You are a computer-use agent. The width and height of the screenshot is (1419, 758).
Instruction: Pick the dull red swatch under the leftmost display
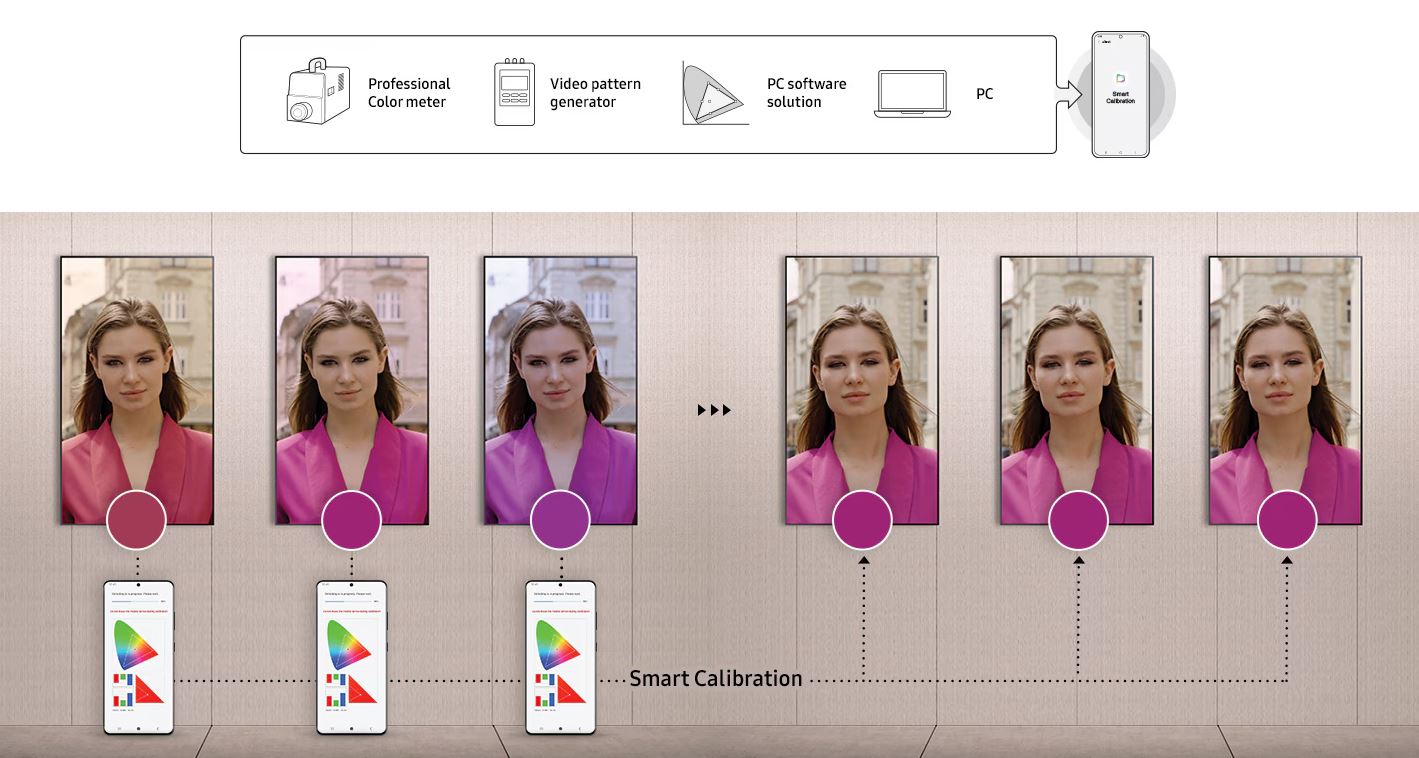click(136, 520)
